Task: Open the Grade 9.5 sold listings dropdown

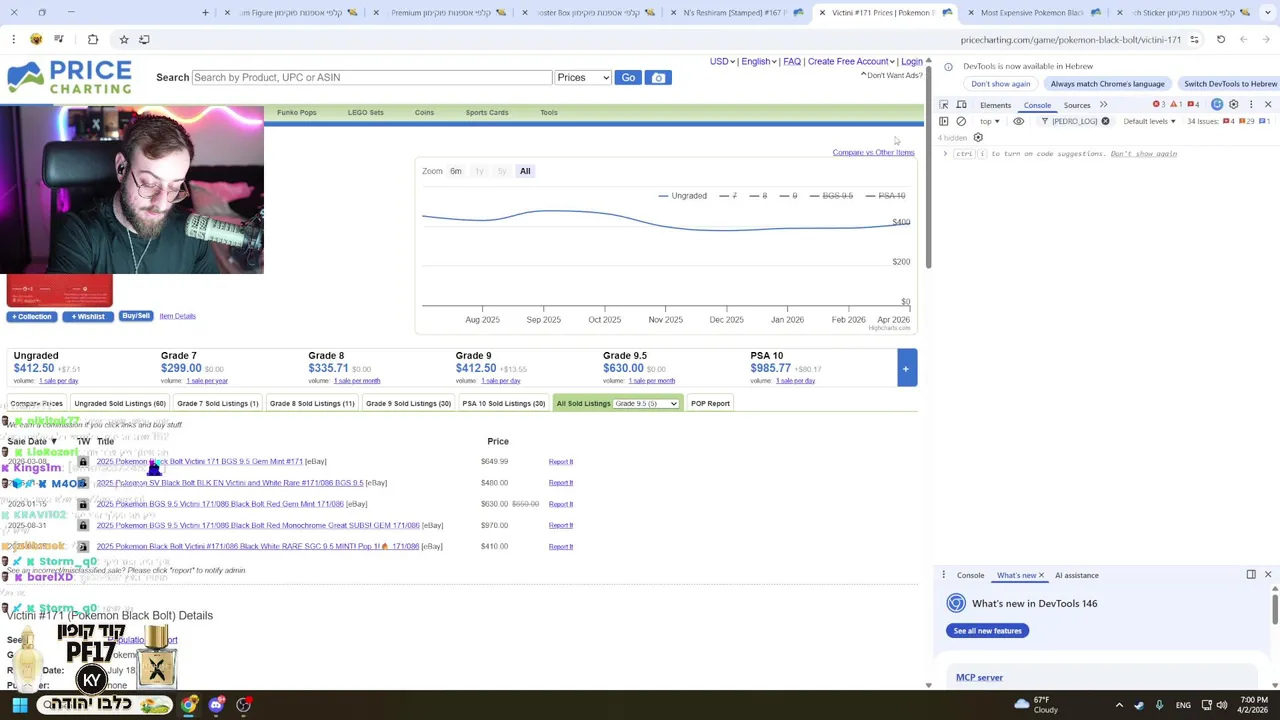Action: (646, 403)
